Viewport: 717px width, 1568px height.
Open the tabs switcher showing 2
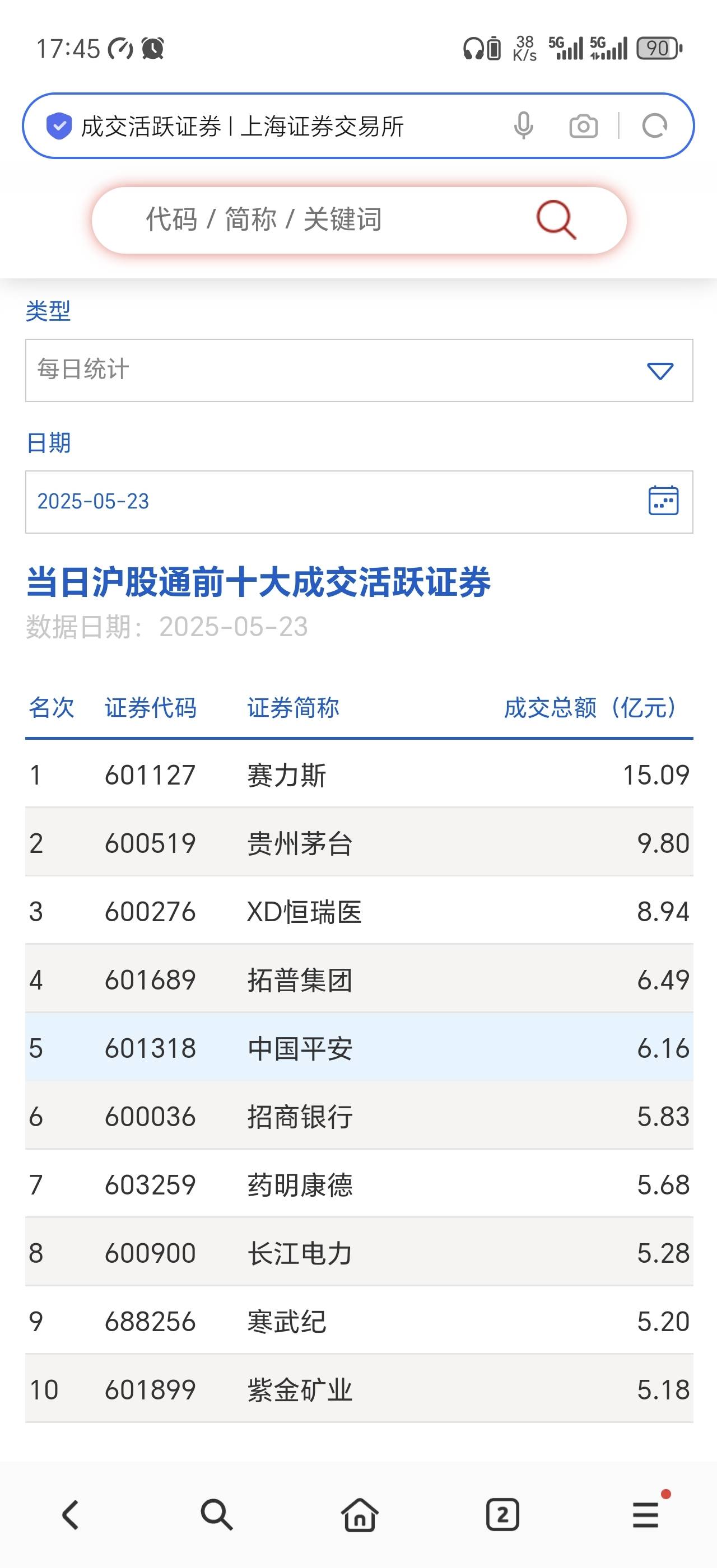click(x=502, y=1514)
